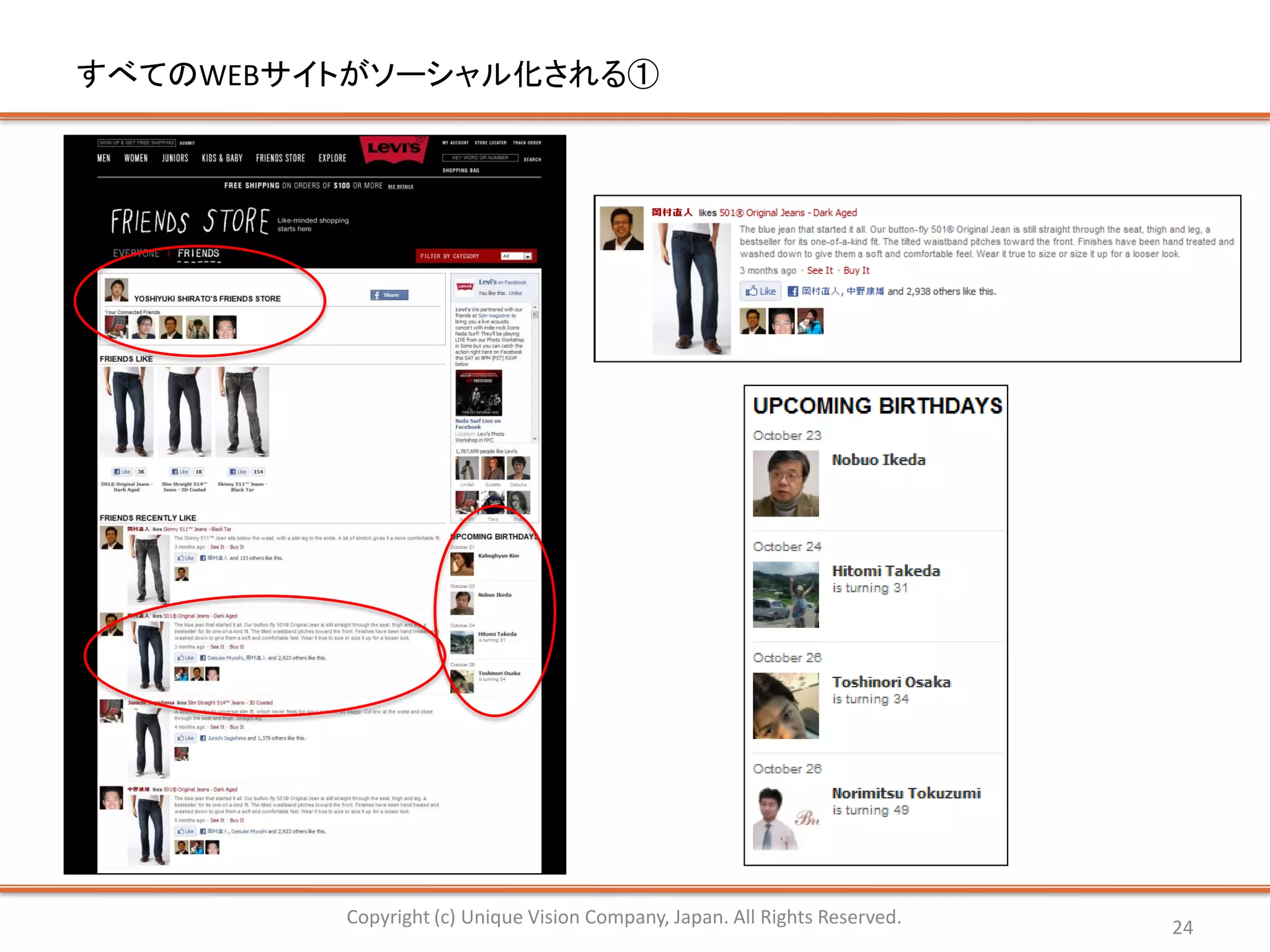This screenshot has height=952, width=1270.
Task: Open SEE DETAILS for free shipping
Action: tap(401, 187)
